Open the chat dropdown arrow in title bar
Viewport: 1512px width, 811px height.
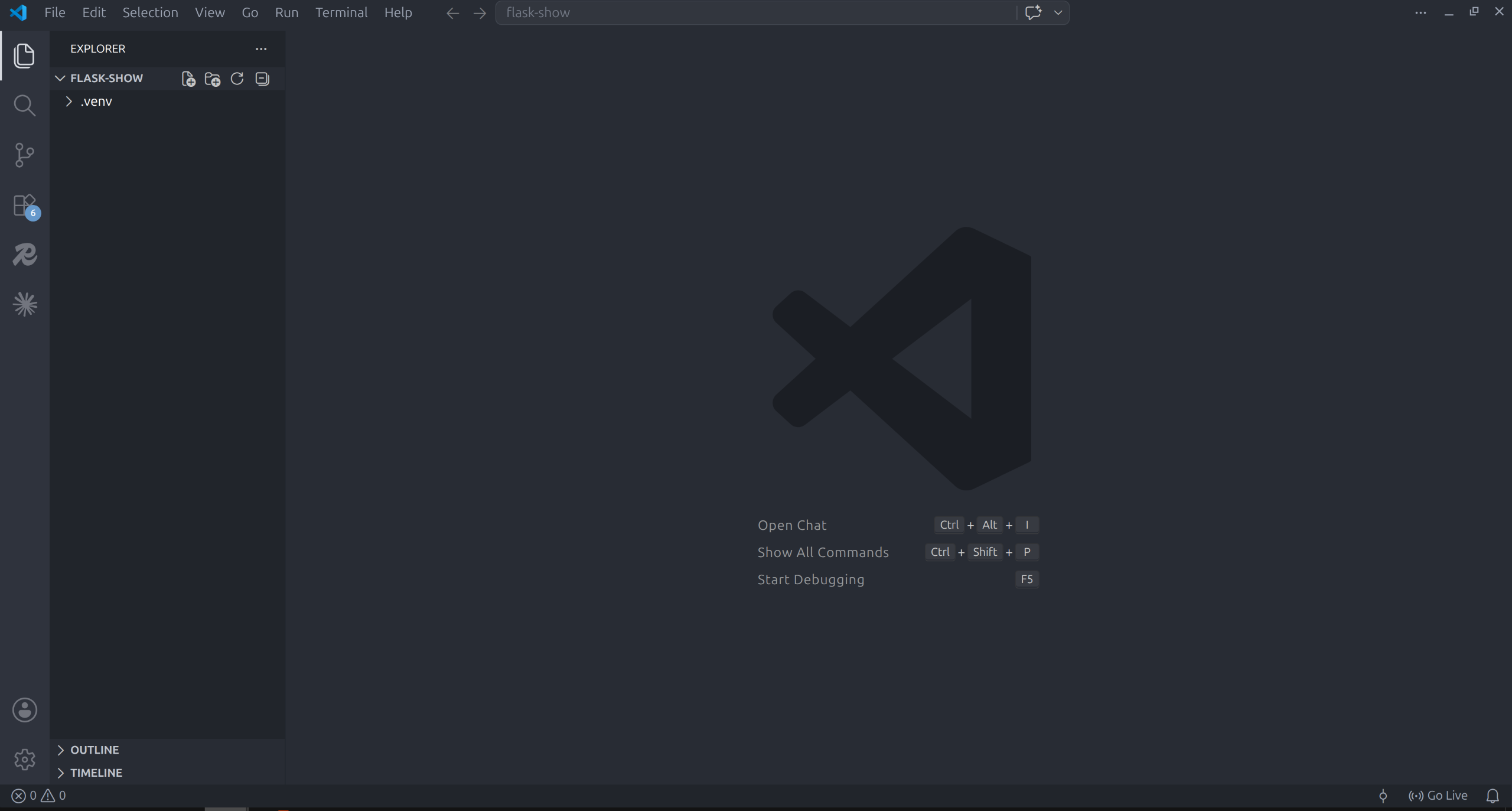[x=1058, y=12]
